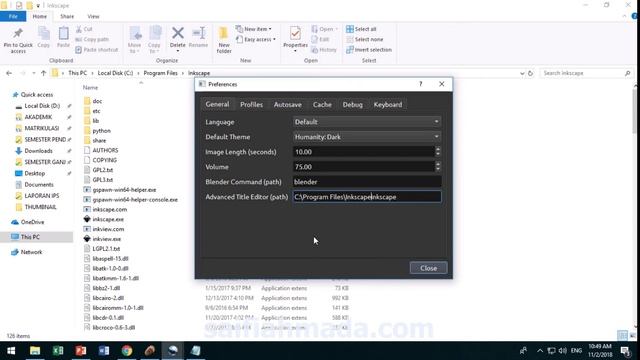This screenshot has height=360, width=640.
Task: Click the Blender Command path field
Action: [367, 182]
